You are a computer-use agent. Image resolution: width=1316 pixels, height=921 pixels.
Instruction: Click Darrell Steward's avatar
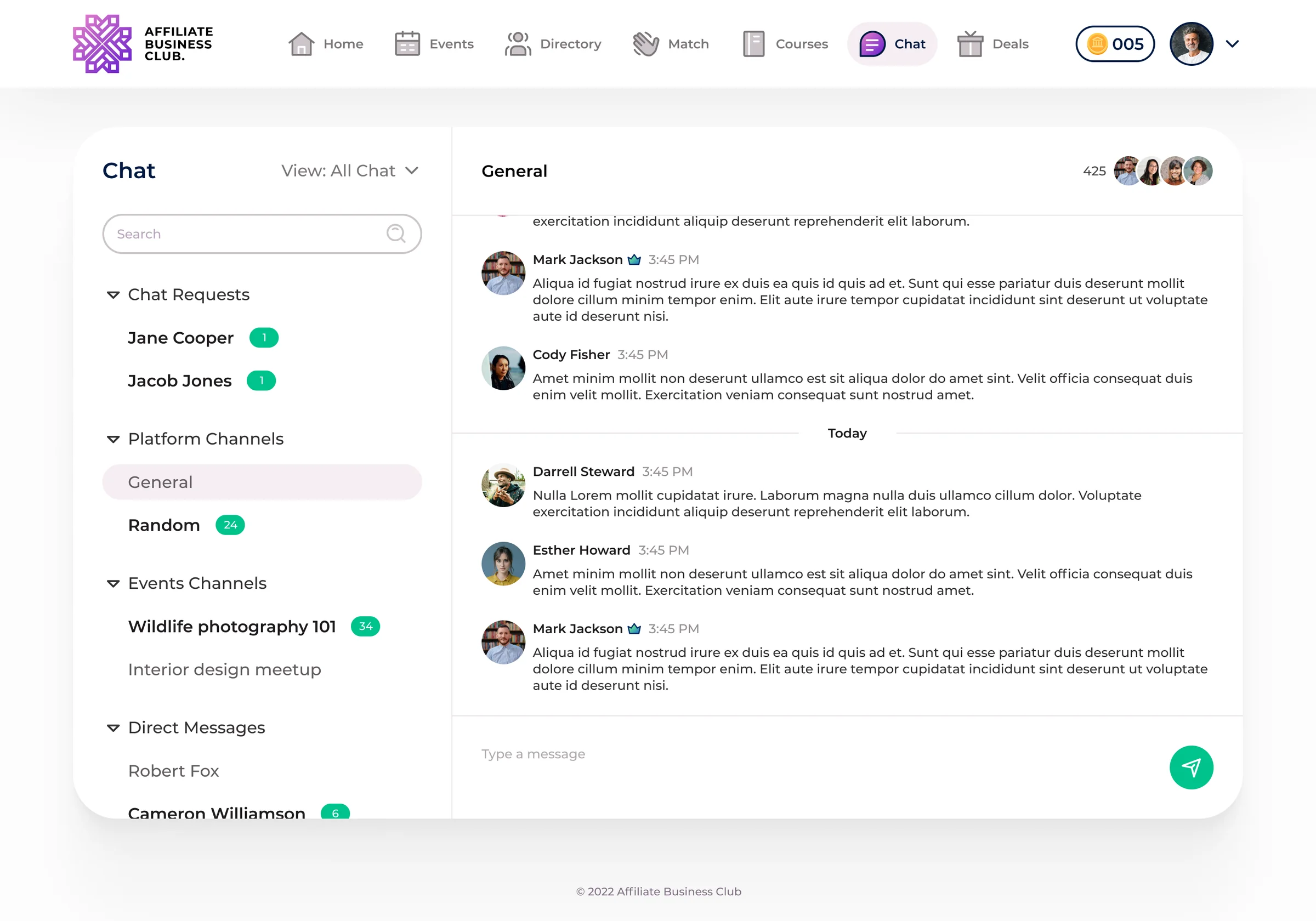click(x=503, y=485)
